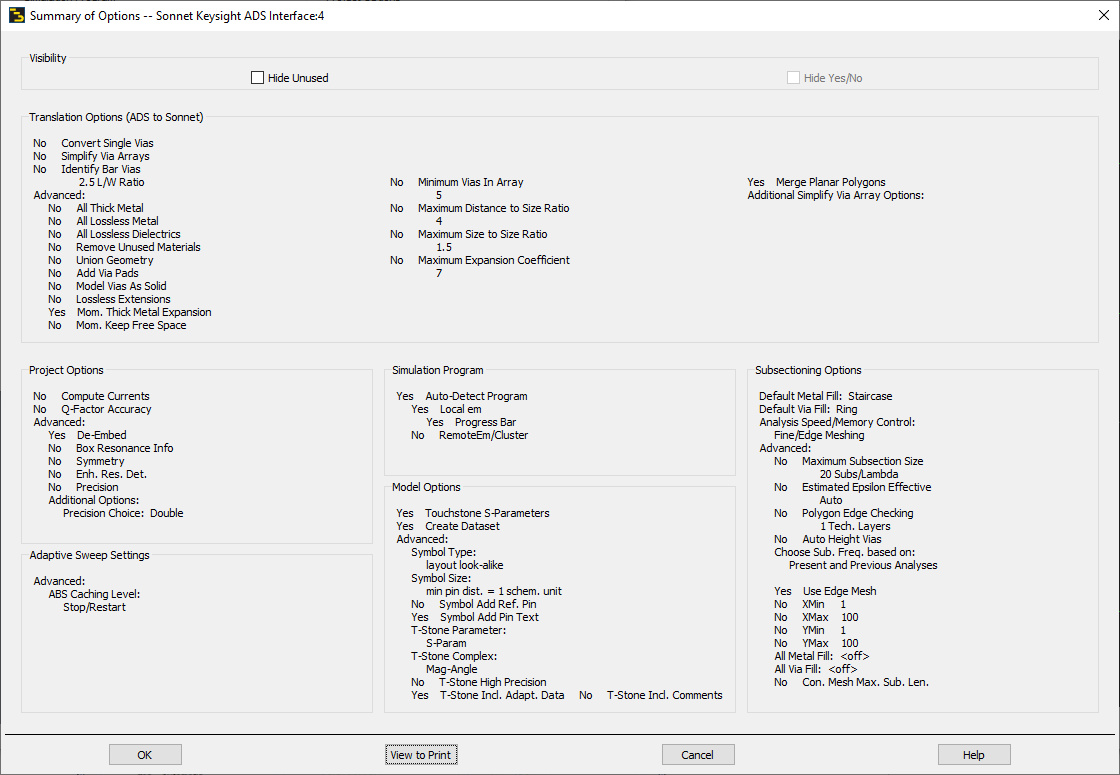Click 'T-Stone Incl. Comments' text

665,695
